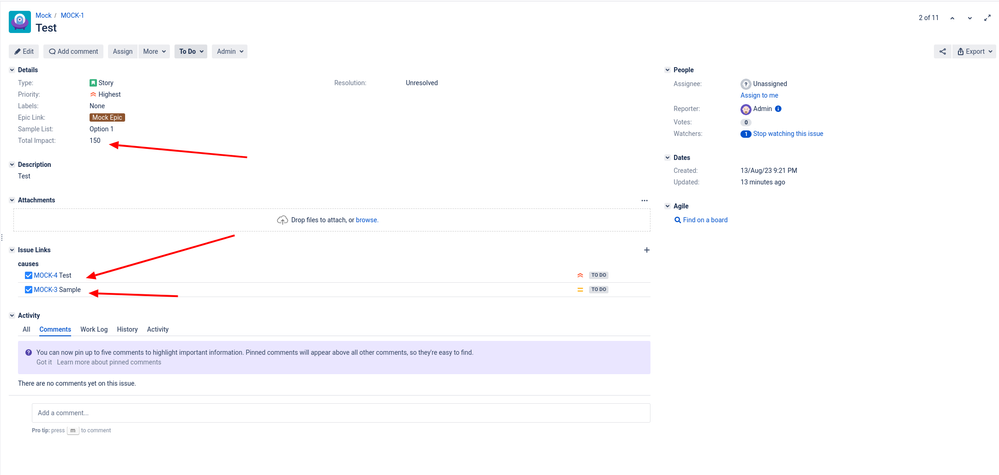The width and height of the screenshot is (999, 475).
Task: Click the Unassigned avatar icon
Action: 745,83
